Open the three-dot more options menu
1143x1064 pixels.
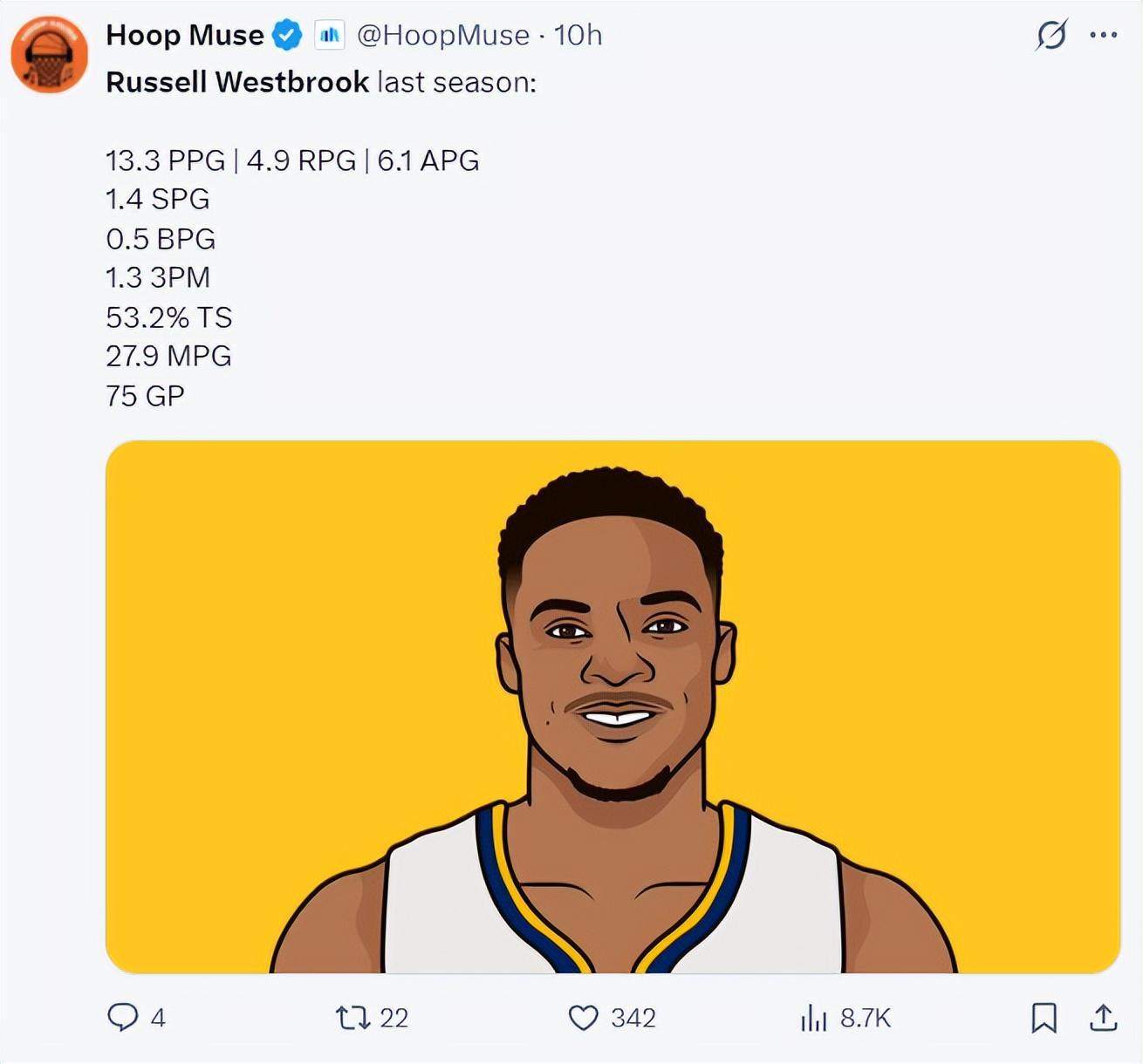coord(1104,36)
